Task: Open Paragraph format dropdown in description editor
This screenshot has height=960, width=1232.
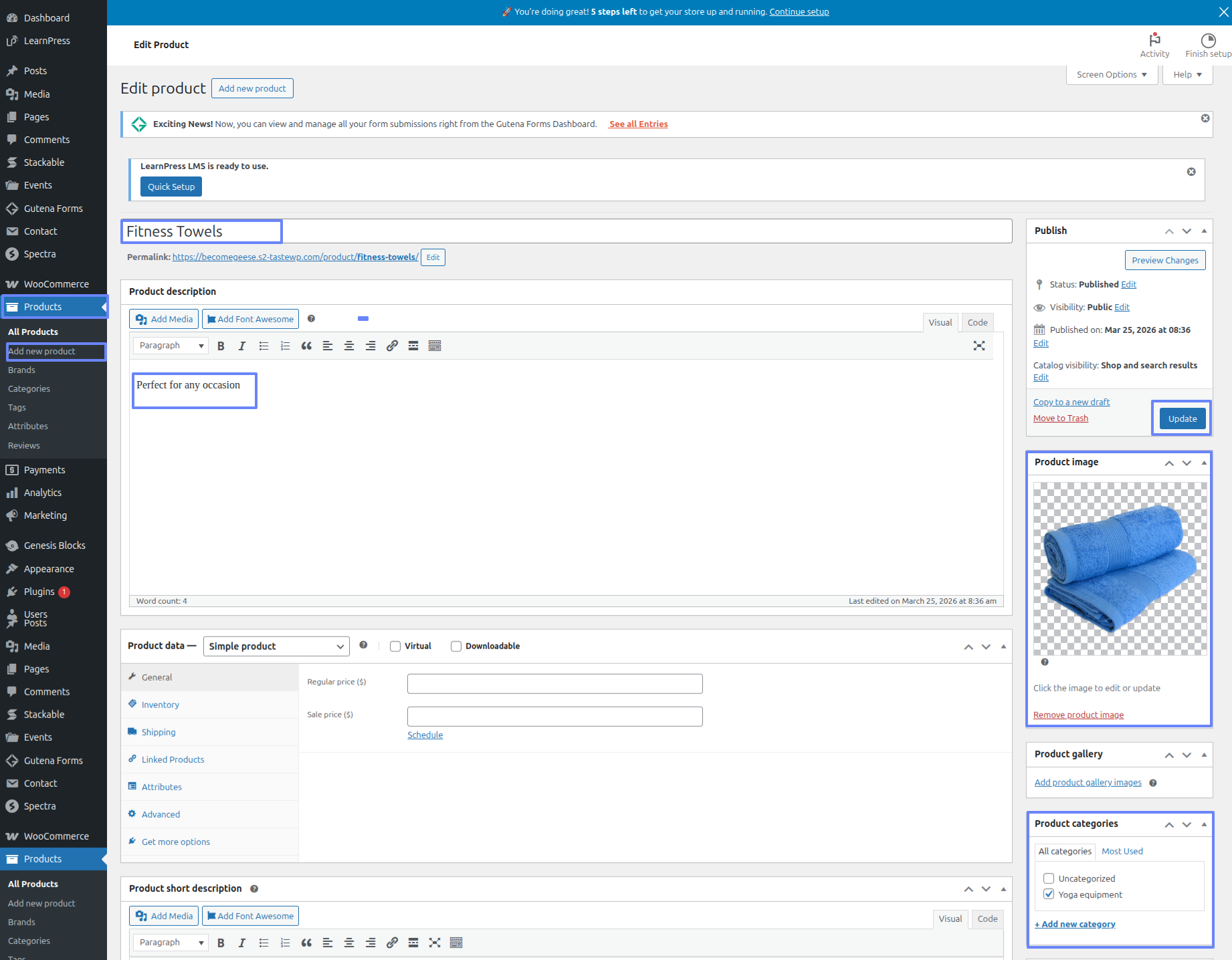Action: (171, 346)
